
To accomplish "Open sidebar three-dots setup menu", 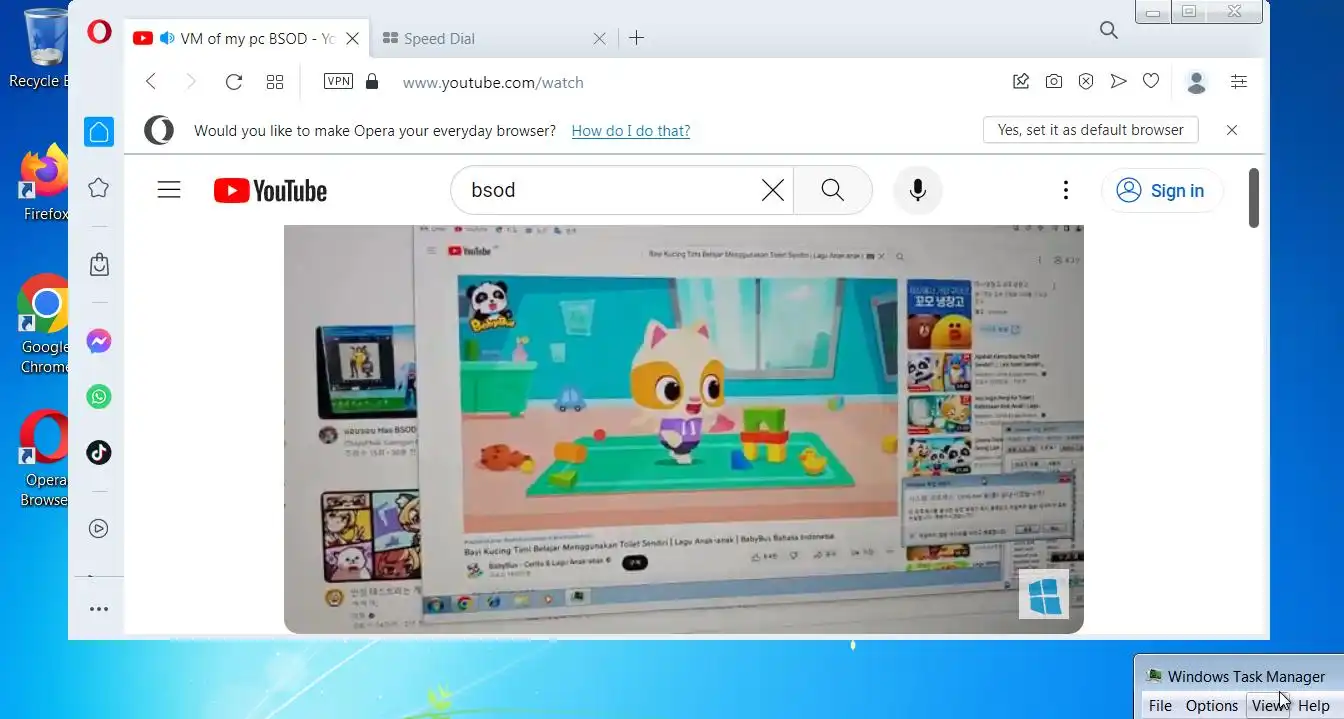I will (98, 608).
